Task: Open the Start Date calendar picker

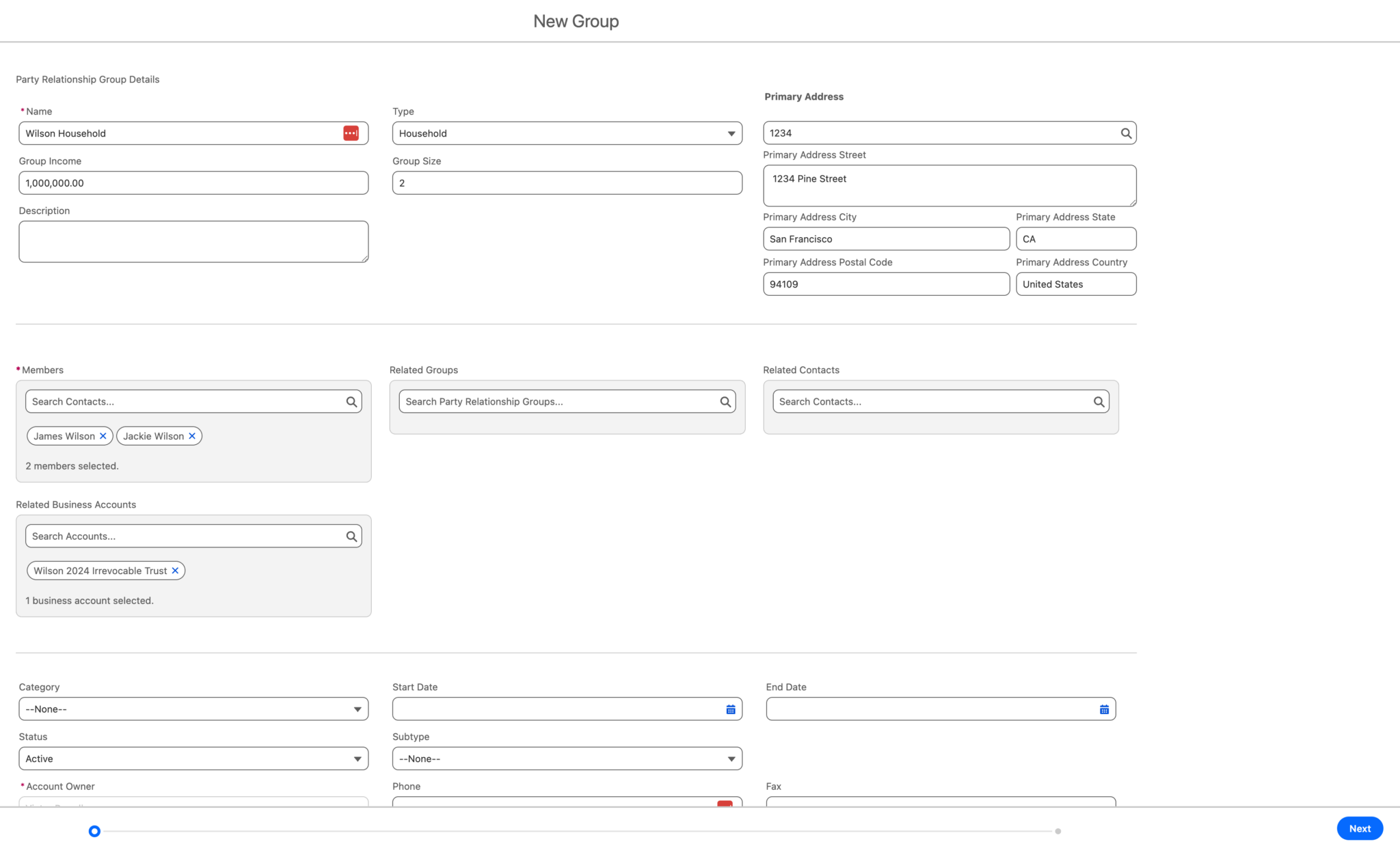Action: pyautogui.click(x=731, y=709)
